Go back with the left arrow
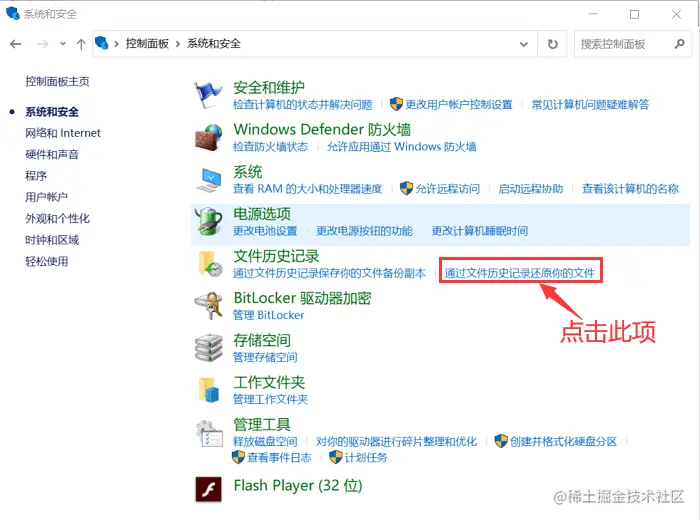Image resolution: width=700 pixels, height=520 pixels. tap(16, 44)
